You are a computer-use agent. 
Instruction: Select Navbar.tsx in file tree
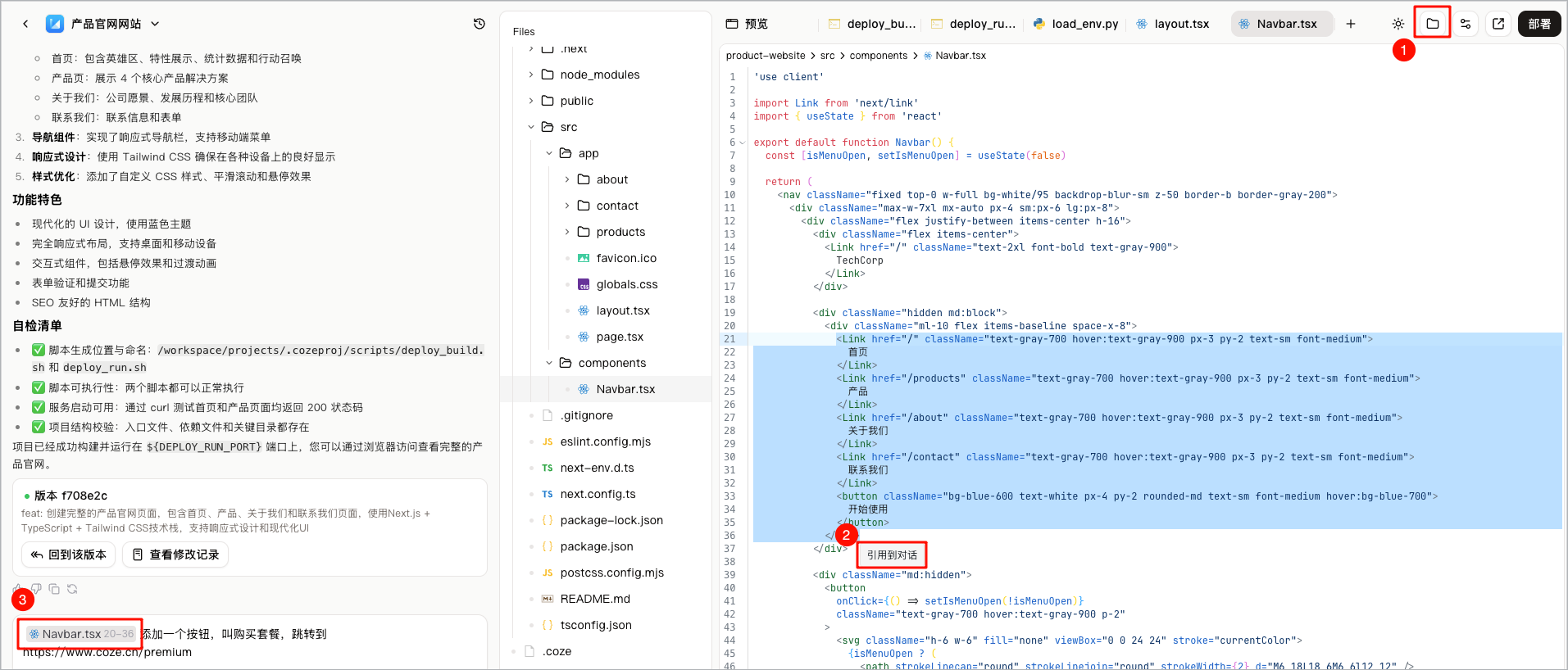(x=605, y=389)
